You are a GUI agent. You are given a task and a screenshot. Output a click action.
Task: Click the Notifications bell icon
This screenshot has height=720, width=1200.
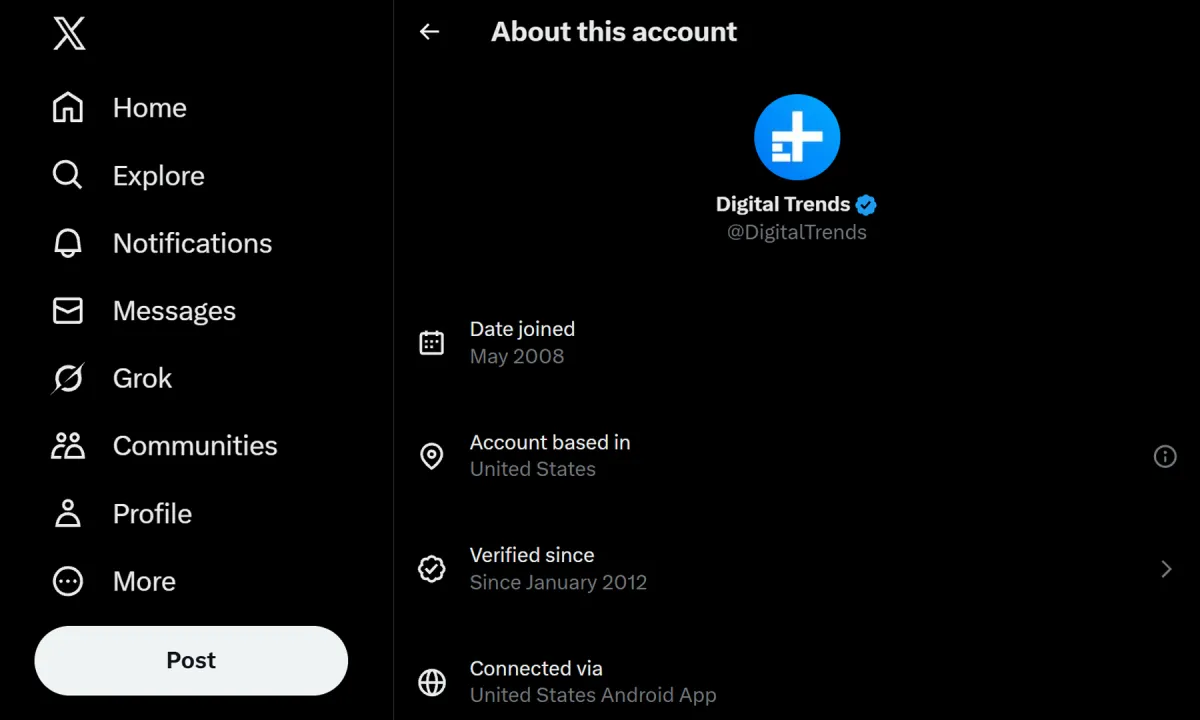68,243
